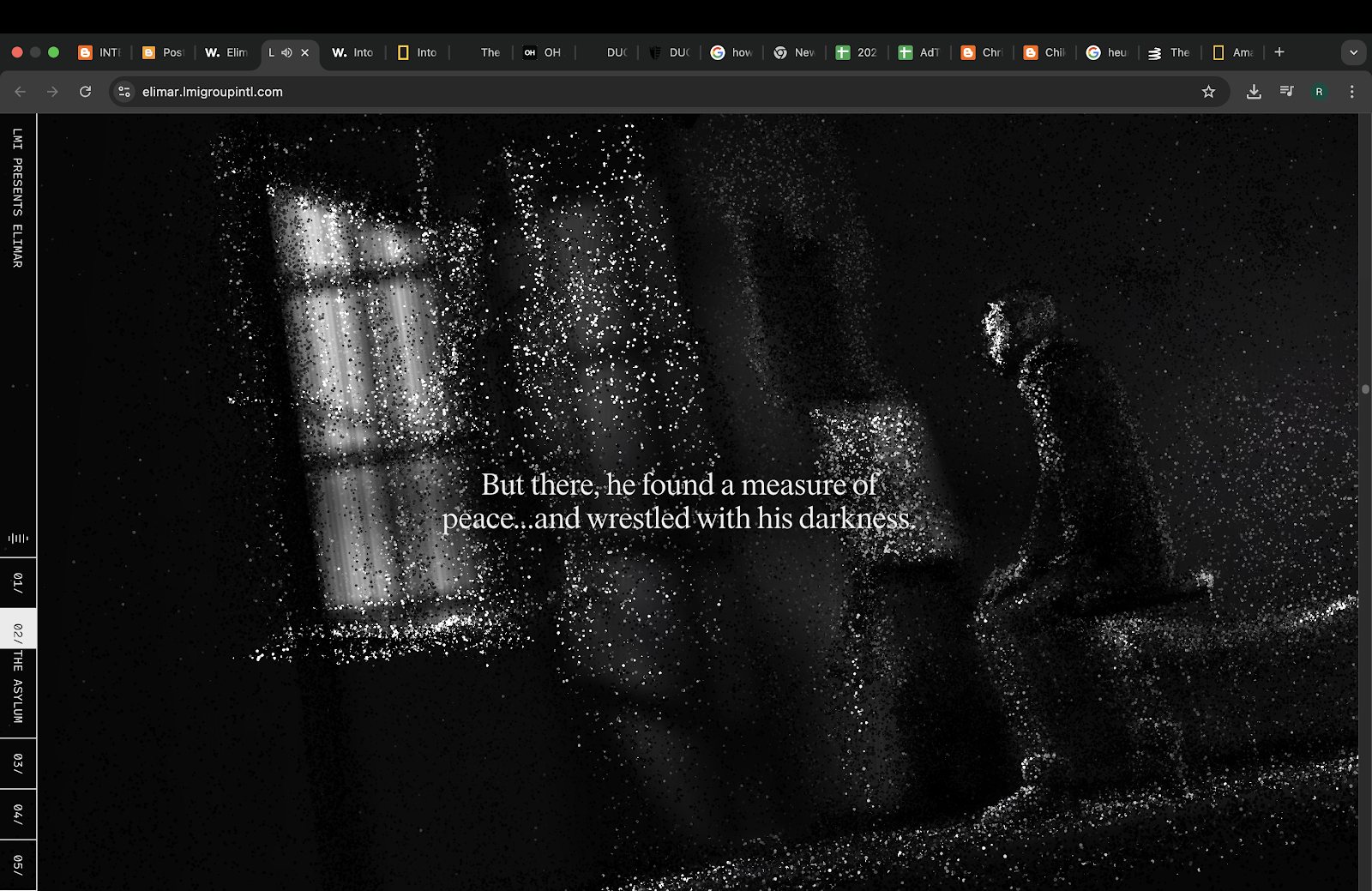Switch to the Chri Blogger tab
The height and width of the screenshot is (891, 1372).
click(x=982, y=52)
